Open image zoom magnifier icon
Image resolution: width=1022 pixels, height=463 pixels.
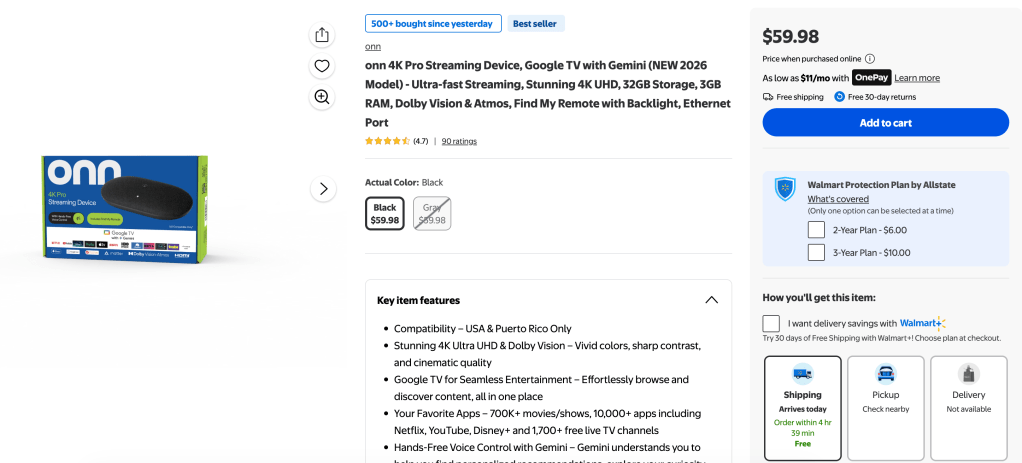point(321,97)
